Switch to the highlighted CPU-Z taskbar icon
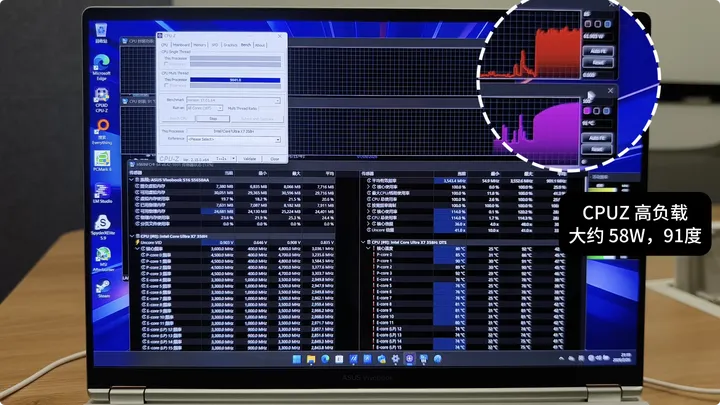Image resolution: width=720 pixels, height=405 pixels. point(410,359)
